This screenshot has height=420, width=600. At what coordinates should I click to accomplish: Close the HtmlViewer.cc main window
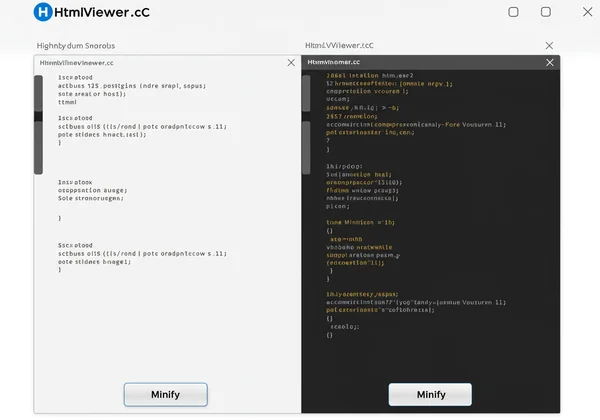coord(588,12)
